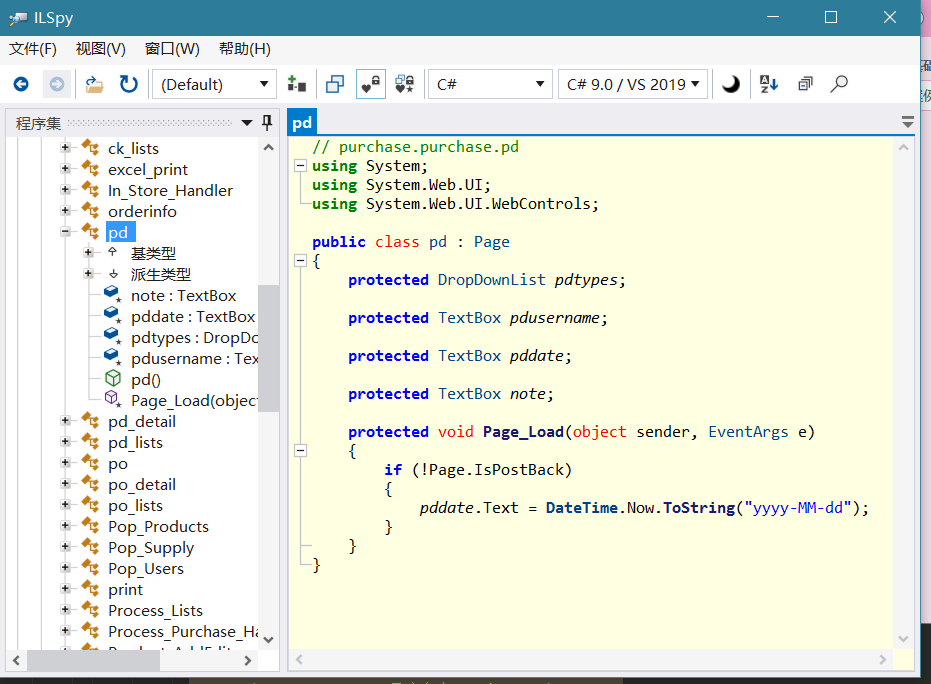Toggle Show public-only types and members
The height and width of the screenshot is (684, 931).
tap(335, 85)
